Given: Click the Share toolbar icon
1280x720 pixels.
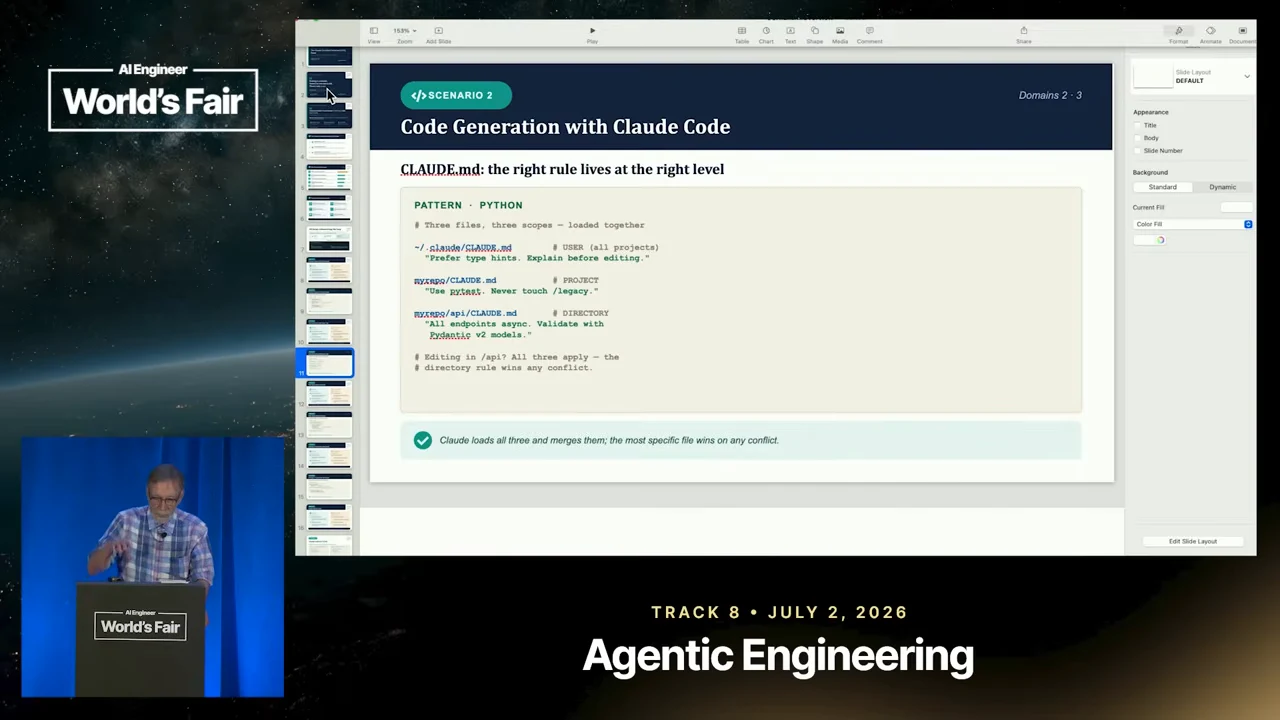Looking at the screenshot, I should 1024,35.
